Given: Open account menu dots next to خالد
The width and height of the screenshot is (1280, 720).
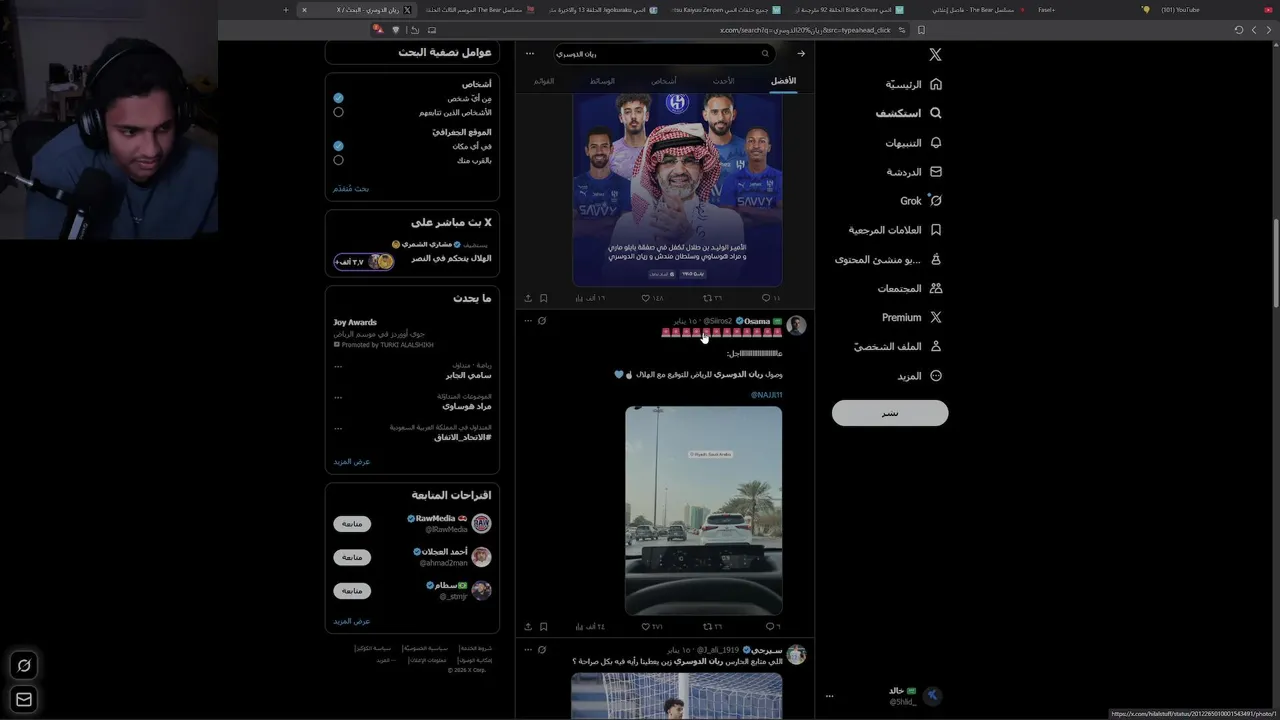Looking at the screenshot, I should [829, 696].
